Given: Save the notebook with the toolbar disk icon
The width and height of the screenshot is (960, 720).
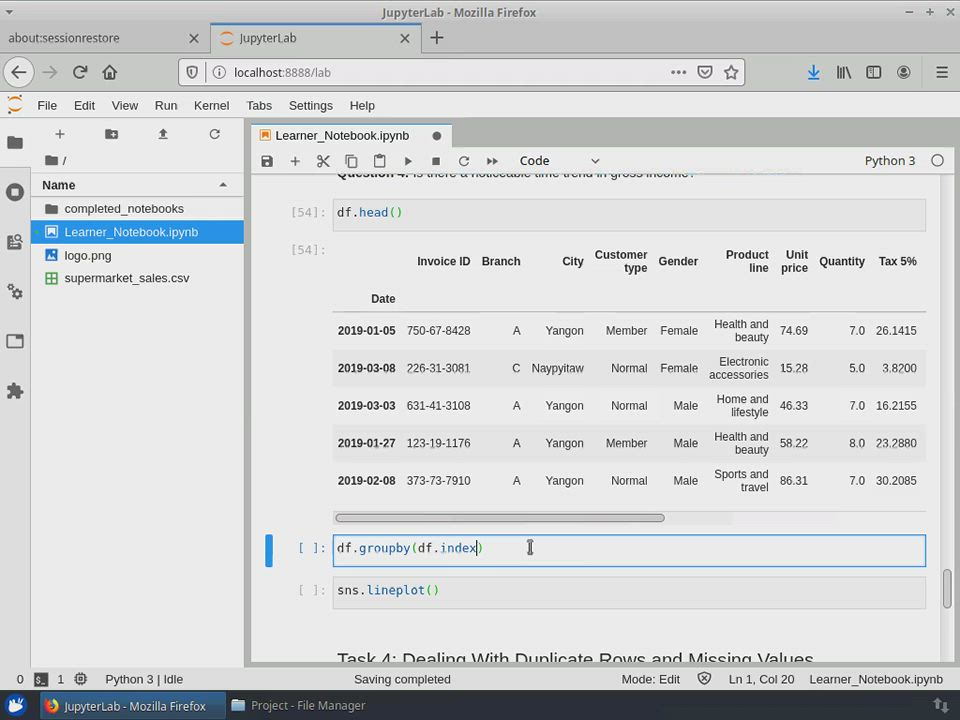Looking at the screenshot, I should [267, 161].
